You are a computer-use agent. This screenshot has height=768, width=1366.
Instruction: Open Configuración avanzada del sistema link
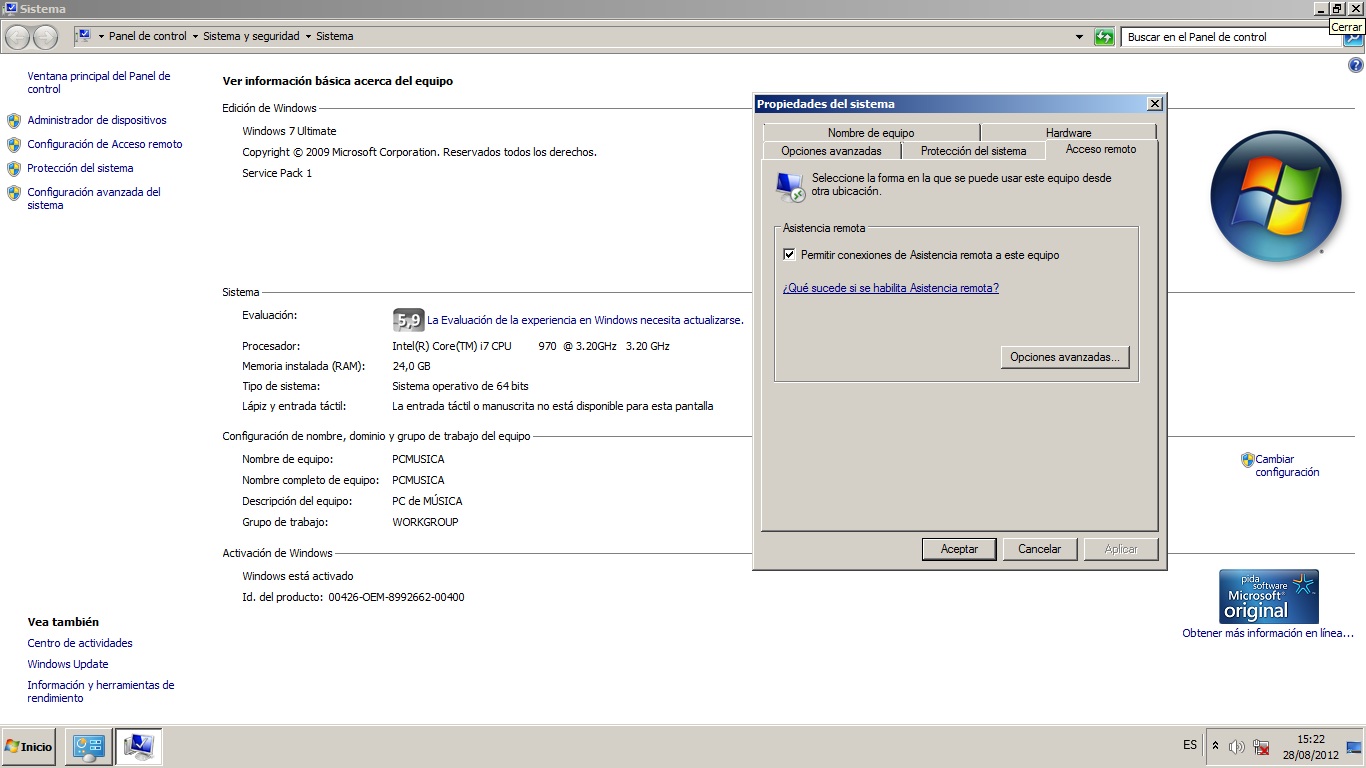(94, 199)
